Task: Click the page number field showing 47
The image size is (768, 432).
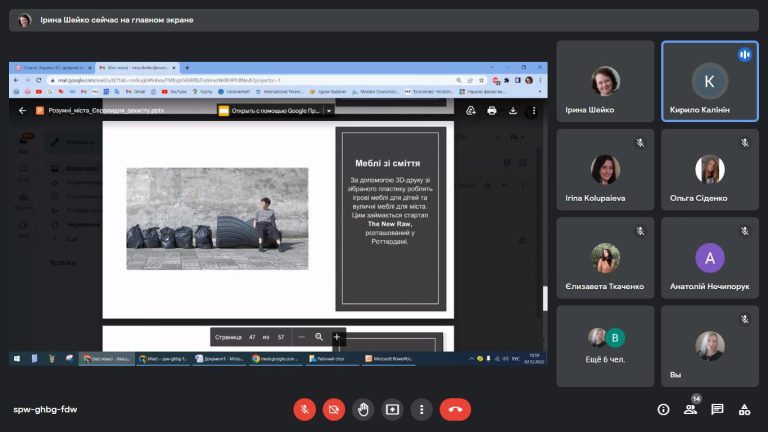Action: tap(252, 337)
